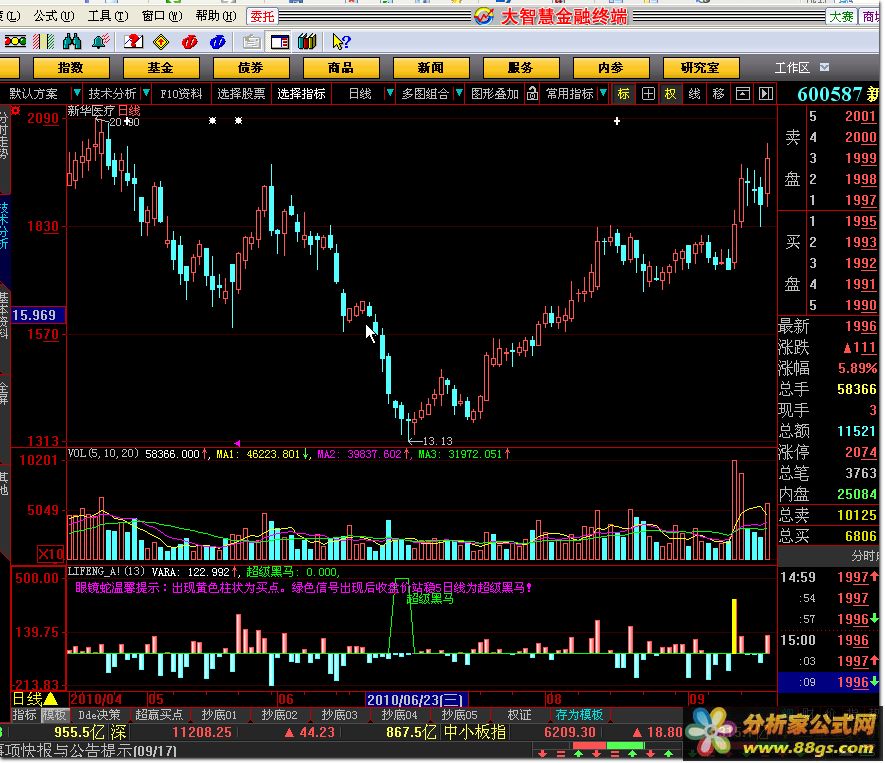The height and width of the screenshot is (763, 885).
Task: Click 存为模板 save as template
Action: (x=579, y=715)
